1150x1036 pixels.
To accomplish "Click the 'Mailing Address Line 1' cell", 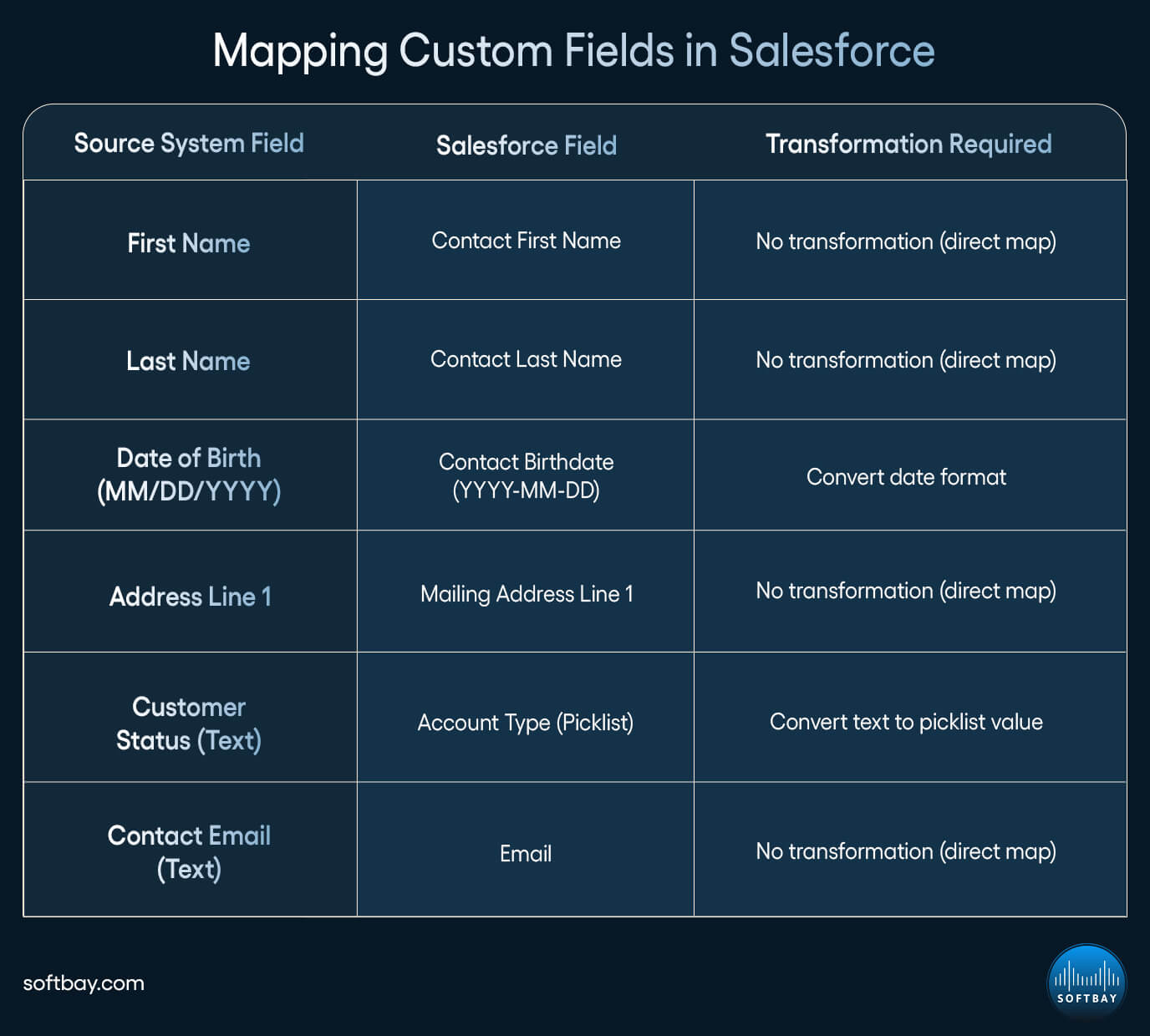I will click(526, 592).
